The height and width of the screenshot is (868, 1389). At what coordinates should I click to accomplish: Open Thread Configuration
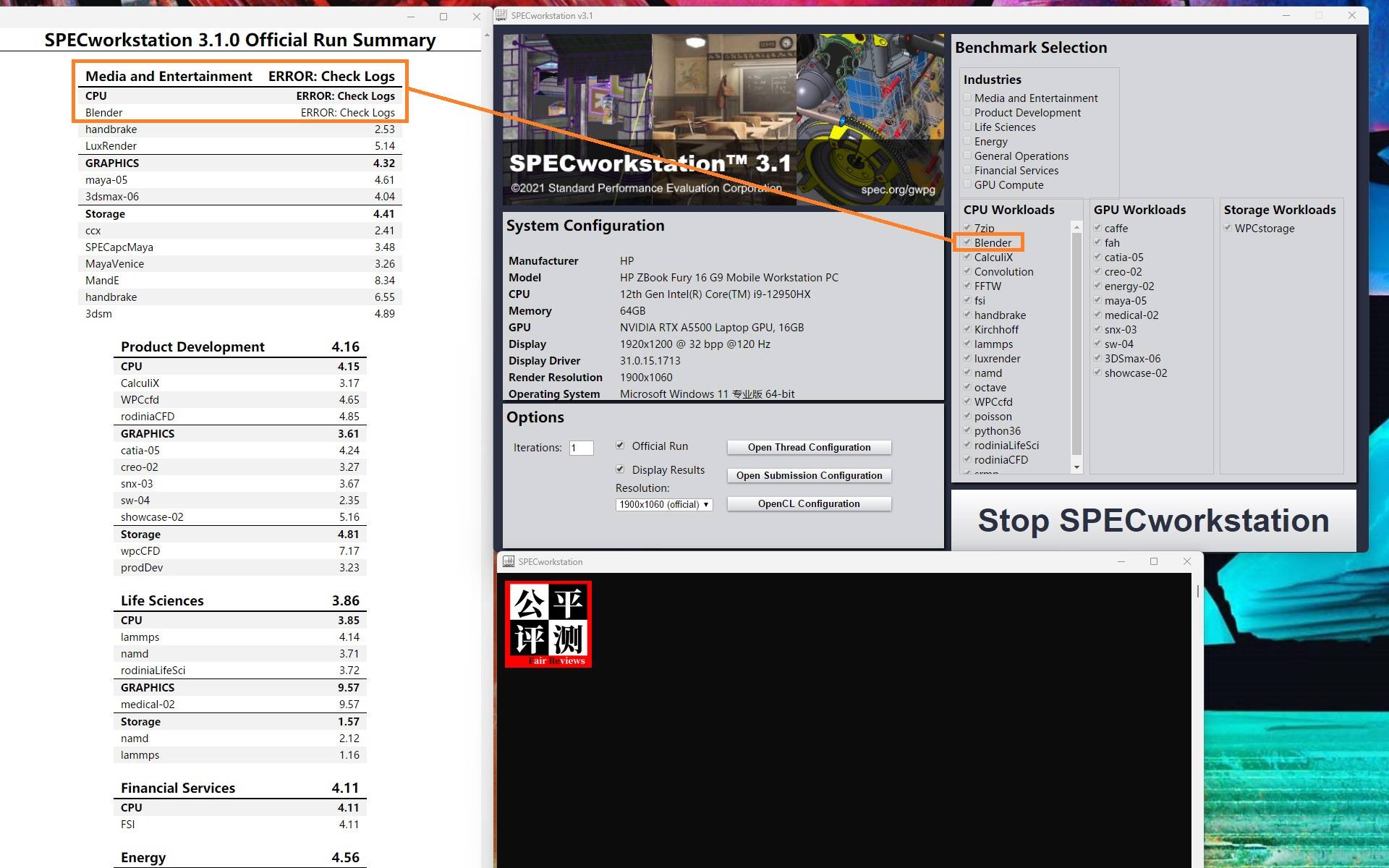809,447
